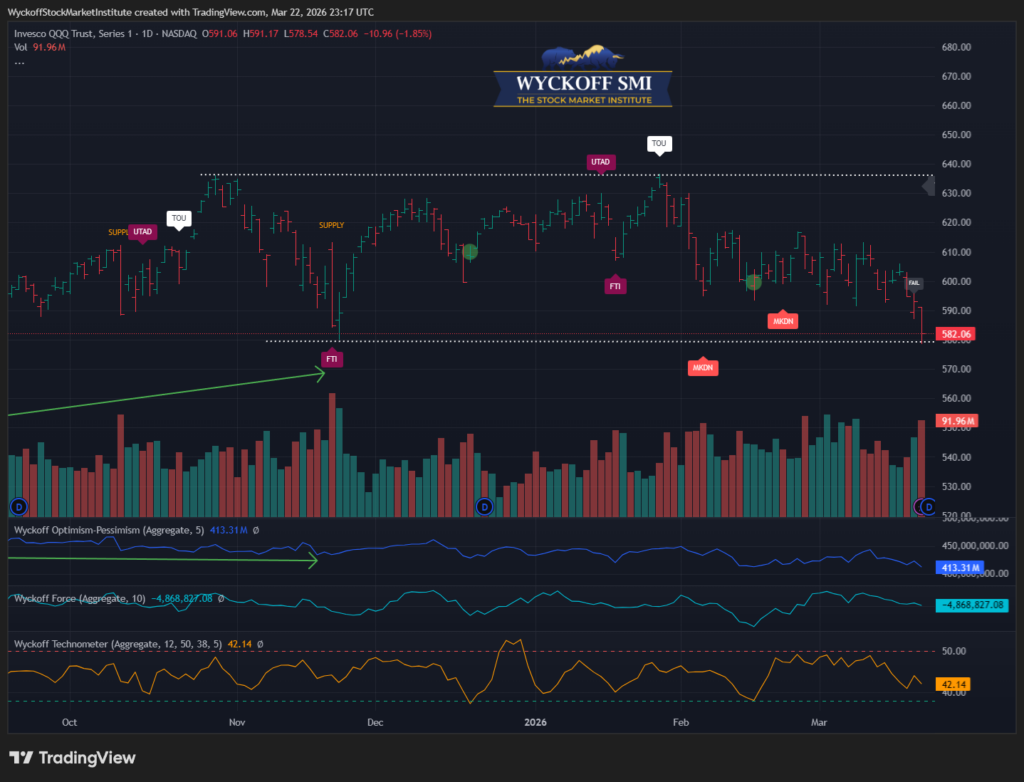Click the leftmost dividend D marker
Image resolution: width=1024 pixels, height=782 pixels.
click(x=16, y=507)
